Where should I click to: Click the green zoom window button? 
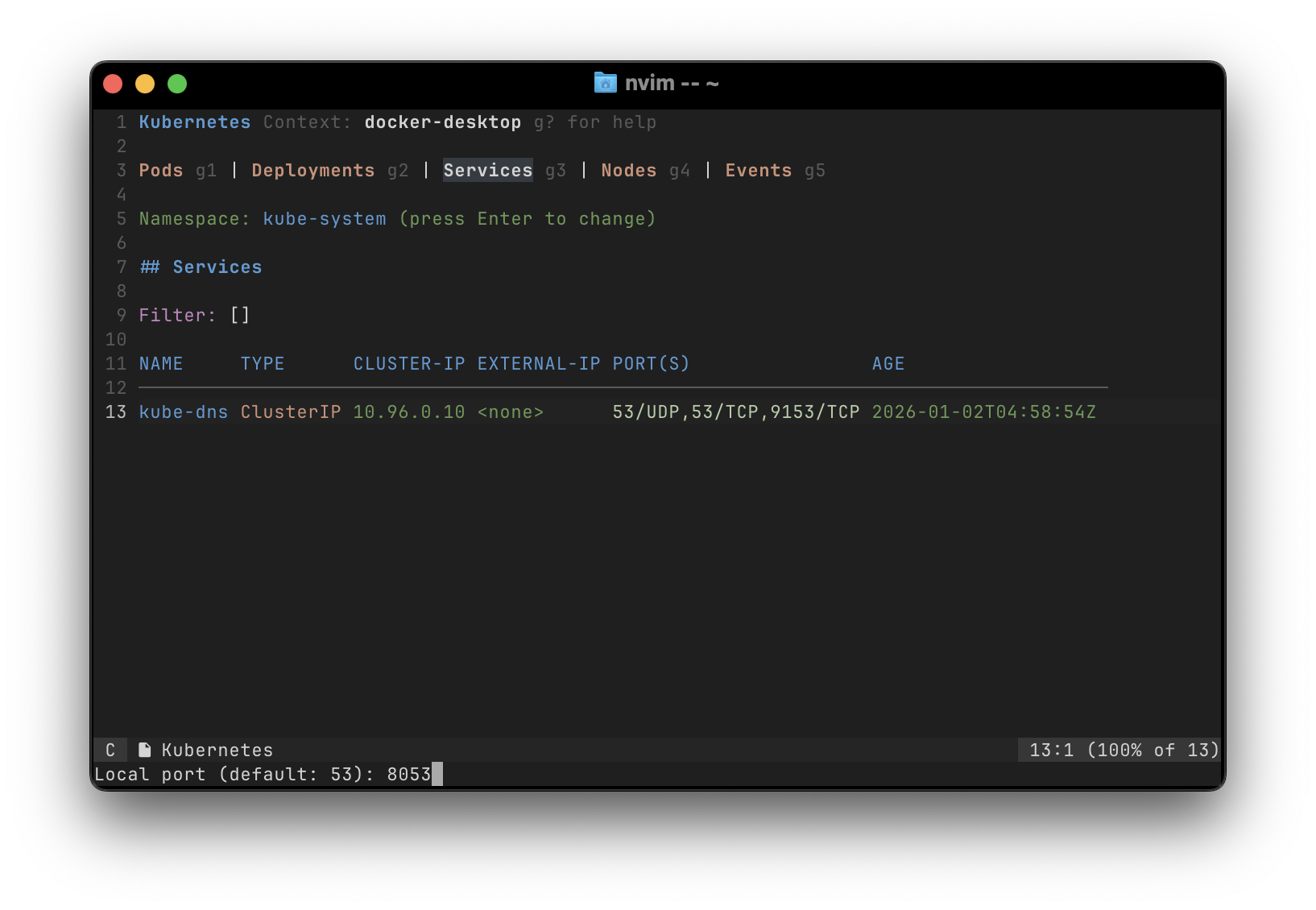(177, 84)
